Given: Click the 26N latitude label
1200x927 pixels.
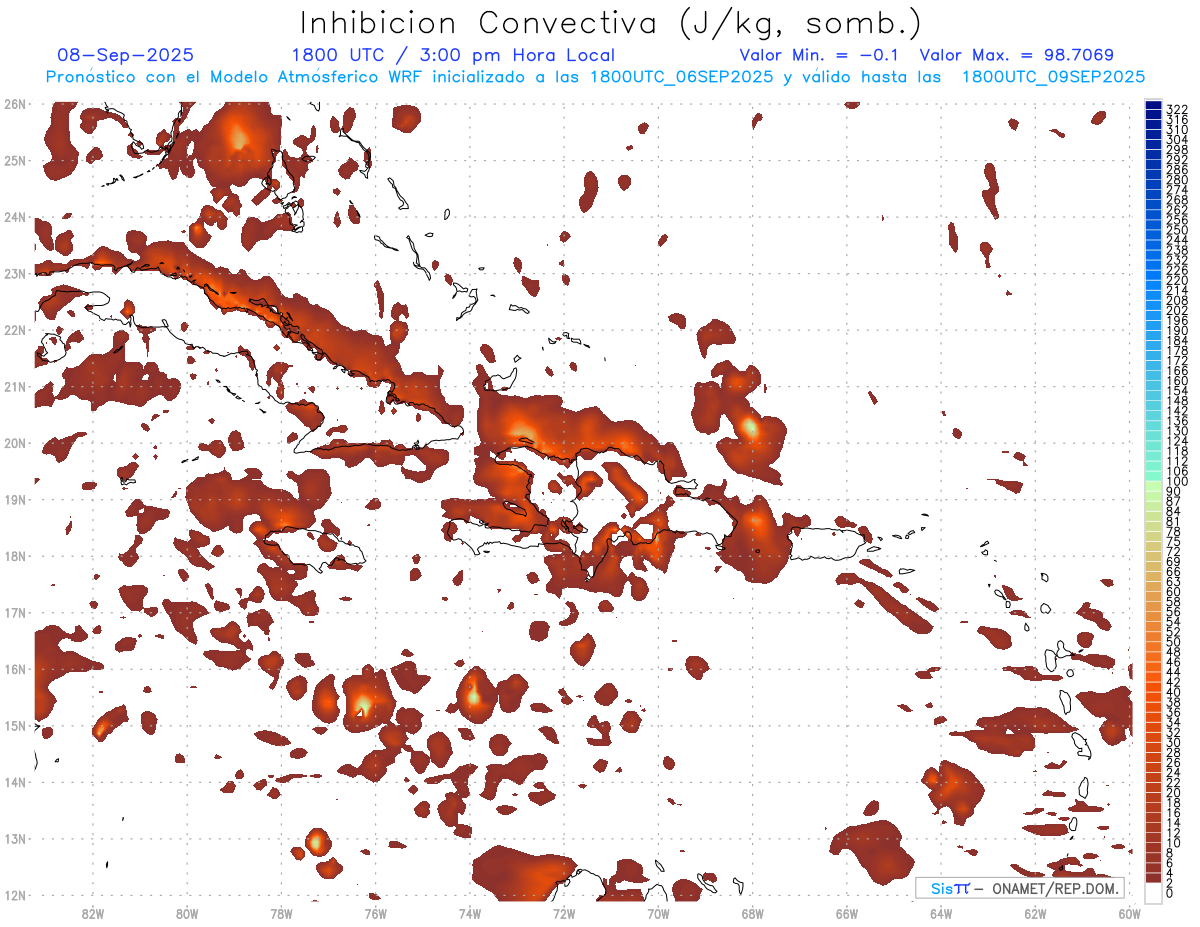Looking at the screenshot, I should [x=15, y=104].
